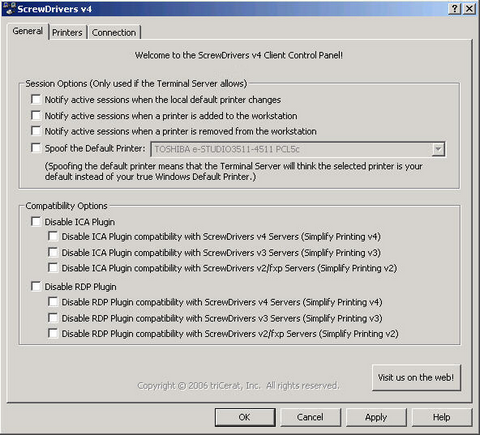Toggle notify when a printer is removed
The height and width of the screenshot is (435, 480).
tap(35, 131)
